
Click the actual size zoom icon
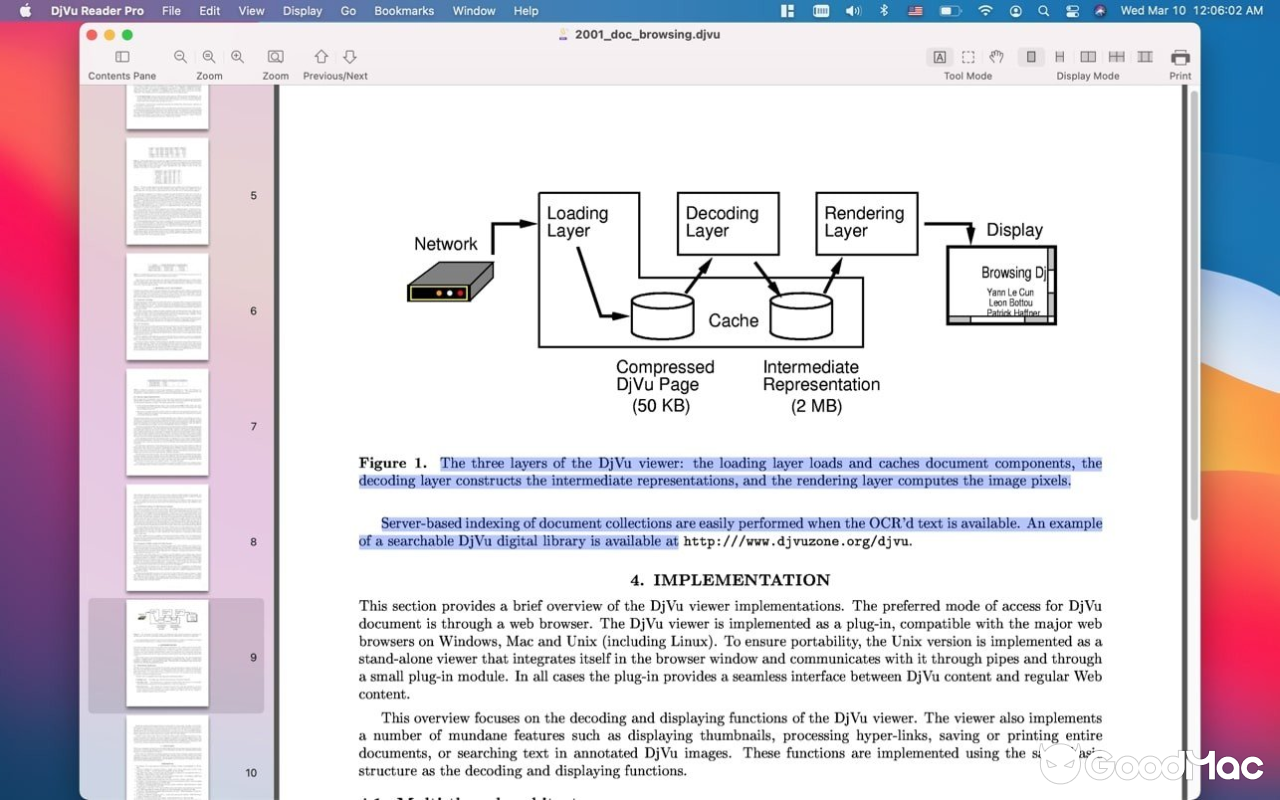[209, 57]
